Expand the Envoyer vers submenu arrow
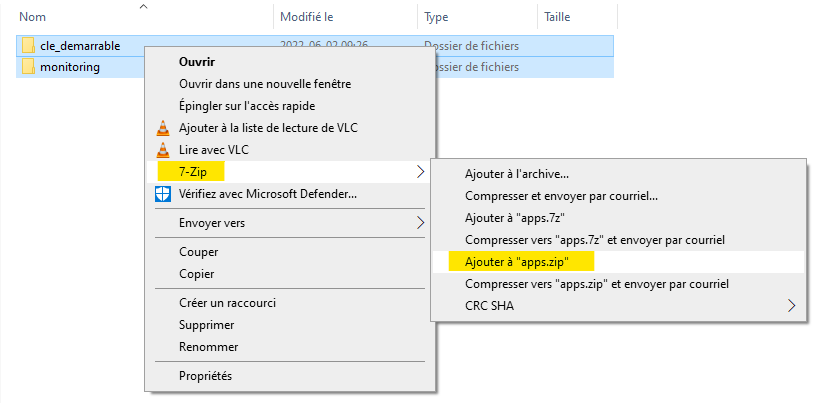This screenshot has width=819, height=403. pos(420,222)
